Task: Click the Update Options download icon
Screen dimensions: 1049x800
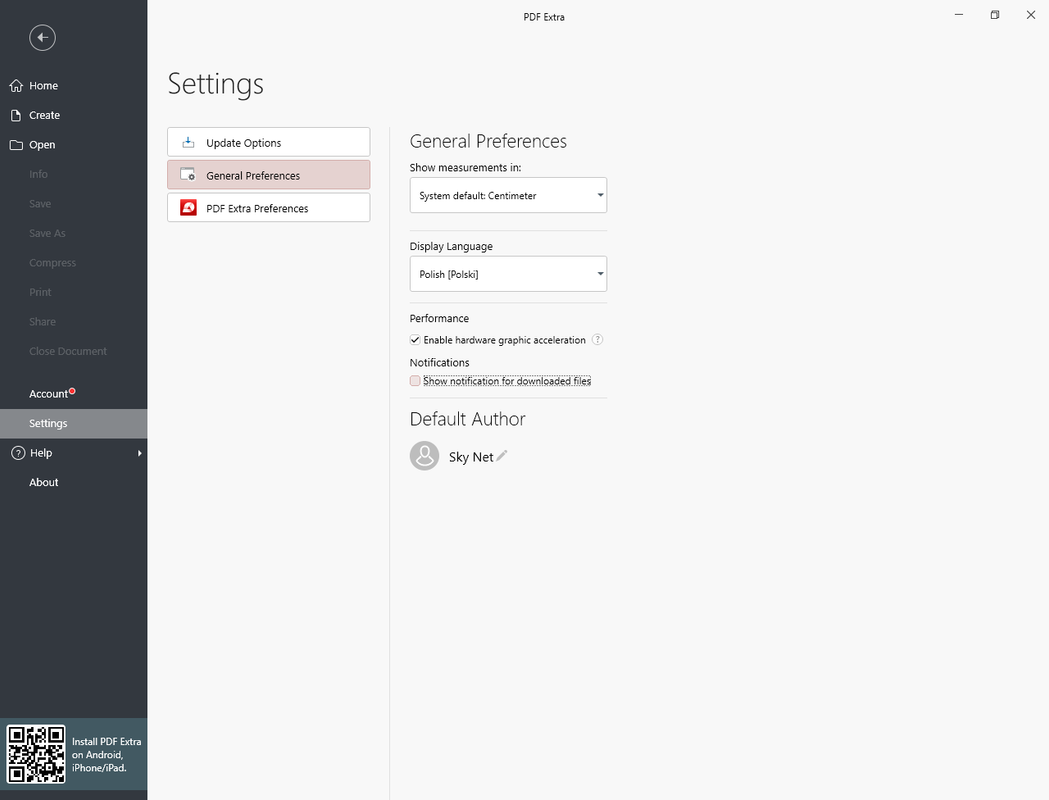Action: pyautogui.click(x=188, y=142)
